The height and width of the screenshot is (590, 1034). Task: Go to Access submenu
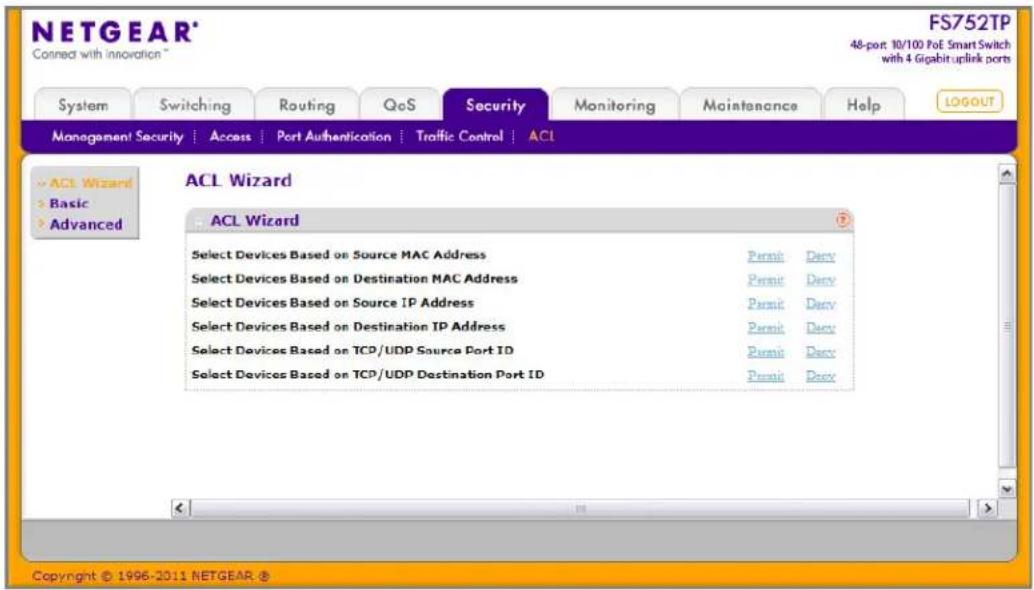(230, 136)
